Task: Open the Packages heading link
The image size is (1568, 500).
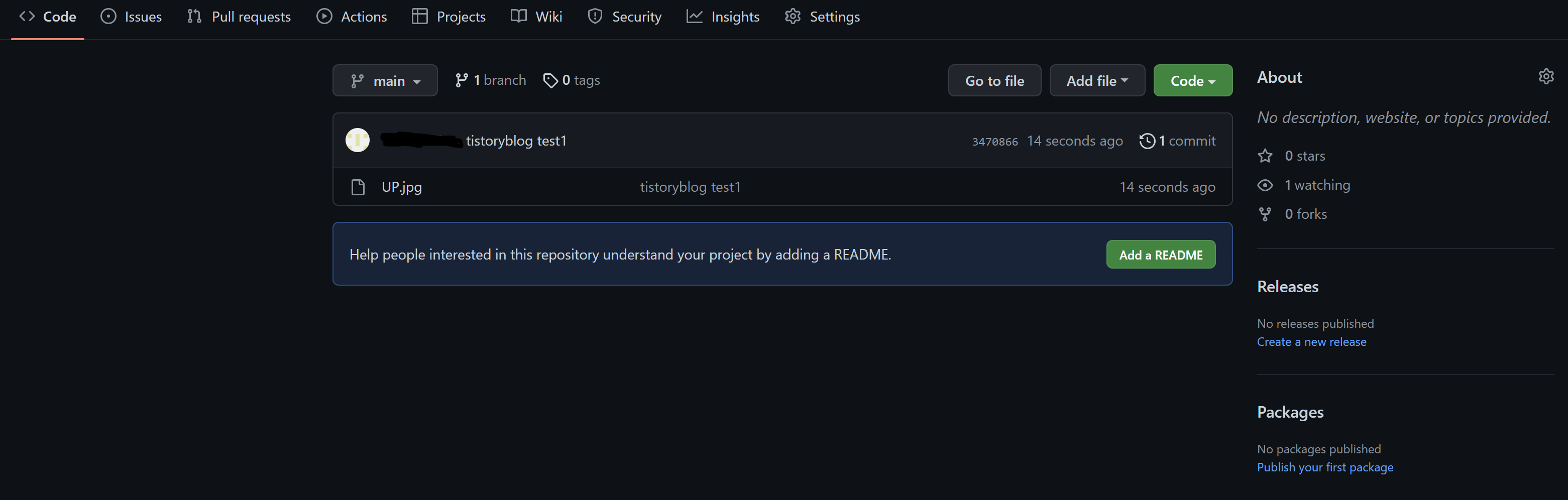Action: pyautogui.click(x=1290, y=413)
